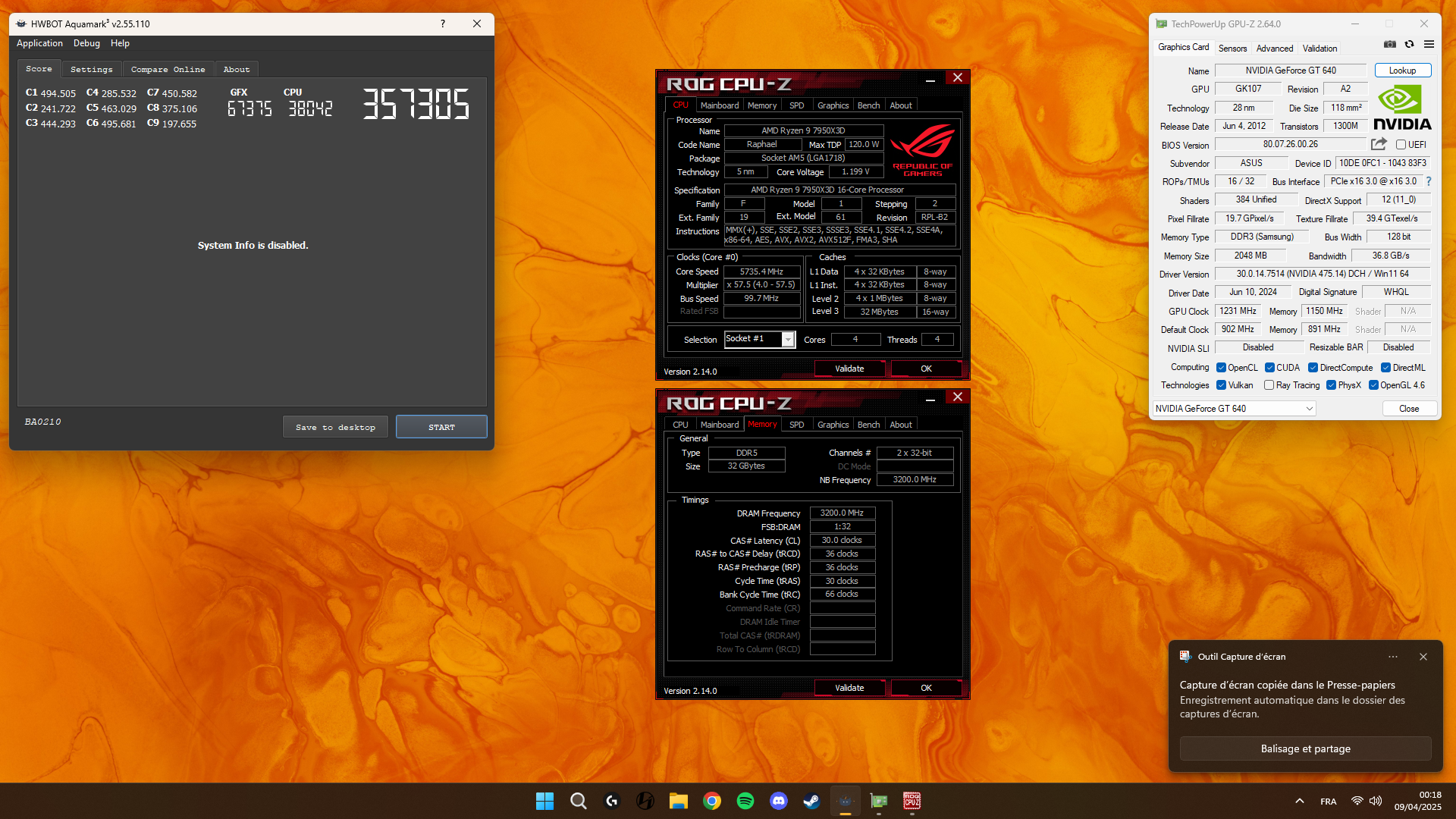Click GPU-Z refresh icon
This screenshot has height=819, width=1456.
click(x=1409, y=44)
